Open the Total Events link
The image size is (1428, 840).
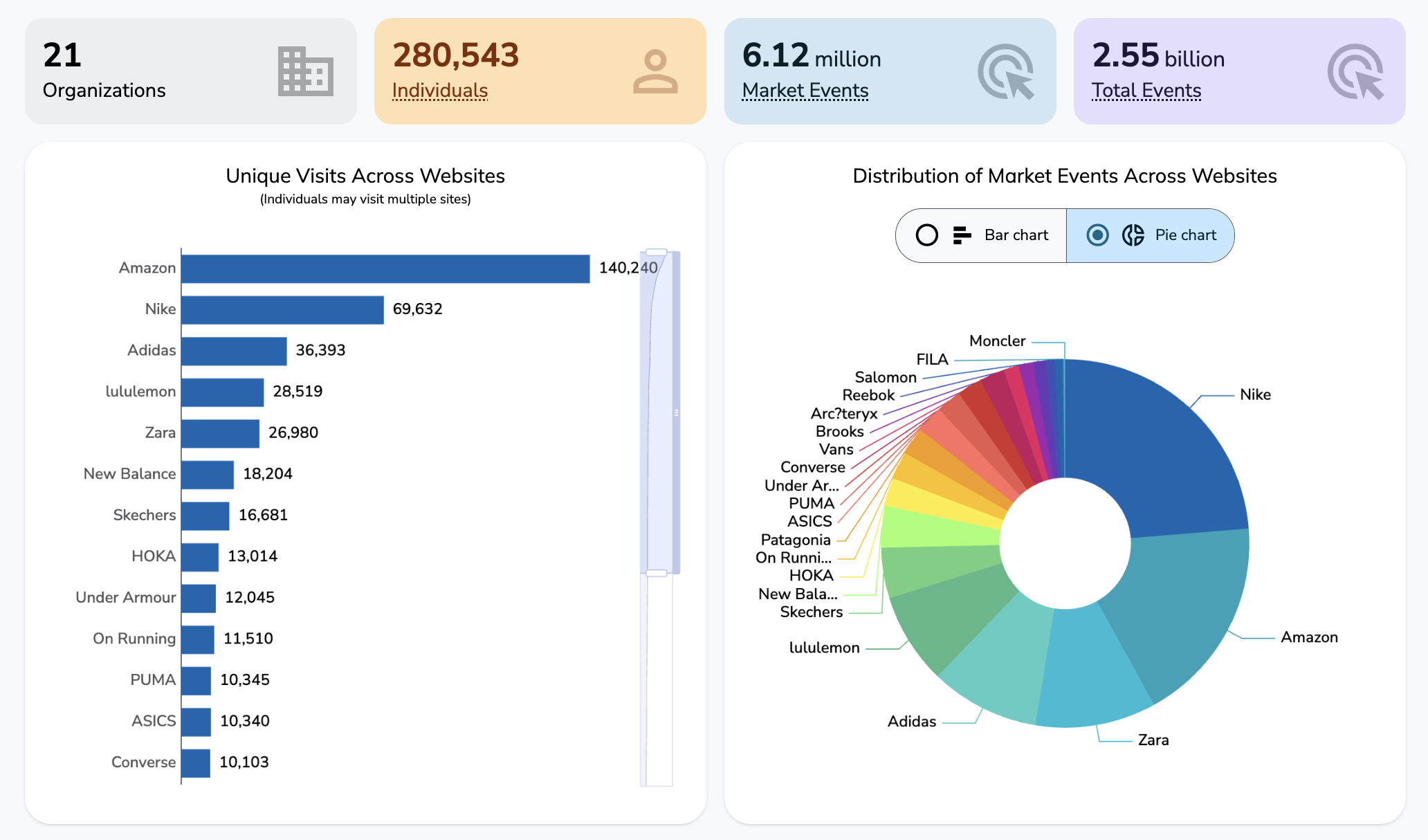click(x=1146, y=91)
